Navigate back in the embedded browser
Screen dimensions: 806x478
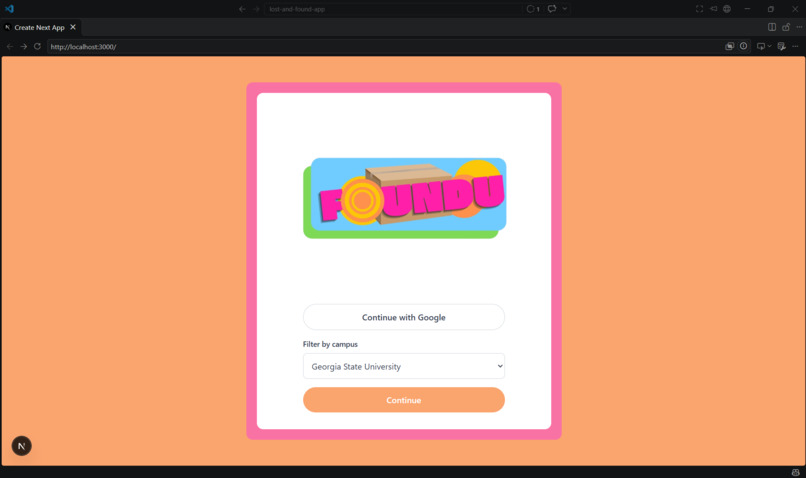coord(10,46)
